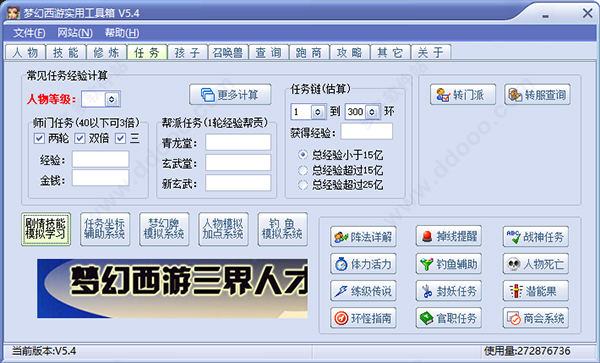Click 更多计算 more calculations button
Viewport: 600px width, 363px height.
[x=230, y=94]
